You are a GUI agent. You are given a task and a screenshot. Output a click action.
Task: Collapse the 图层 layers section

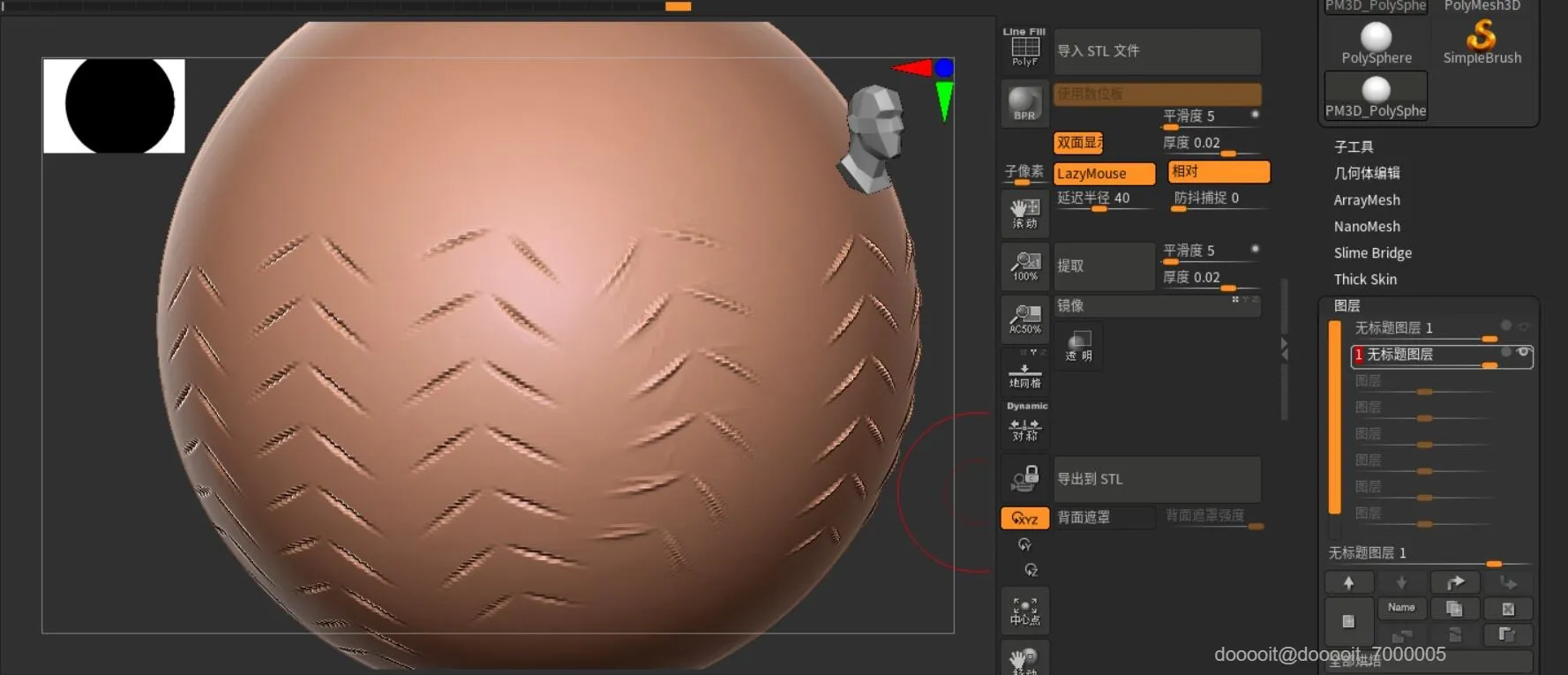1347,305
